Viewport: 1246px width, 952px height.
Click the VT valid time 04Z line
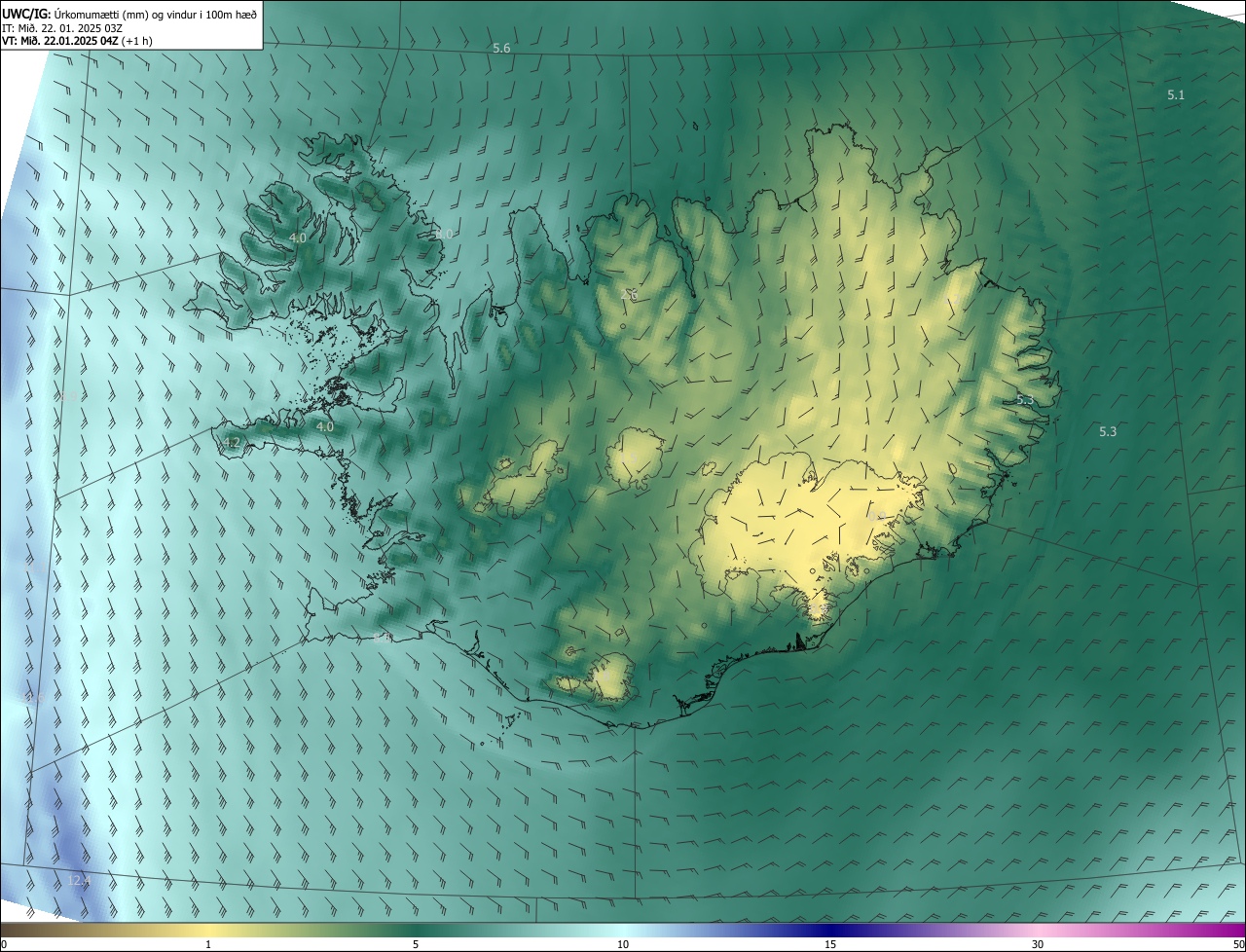[x=77, y=41]
